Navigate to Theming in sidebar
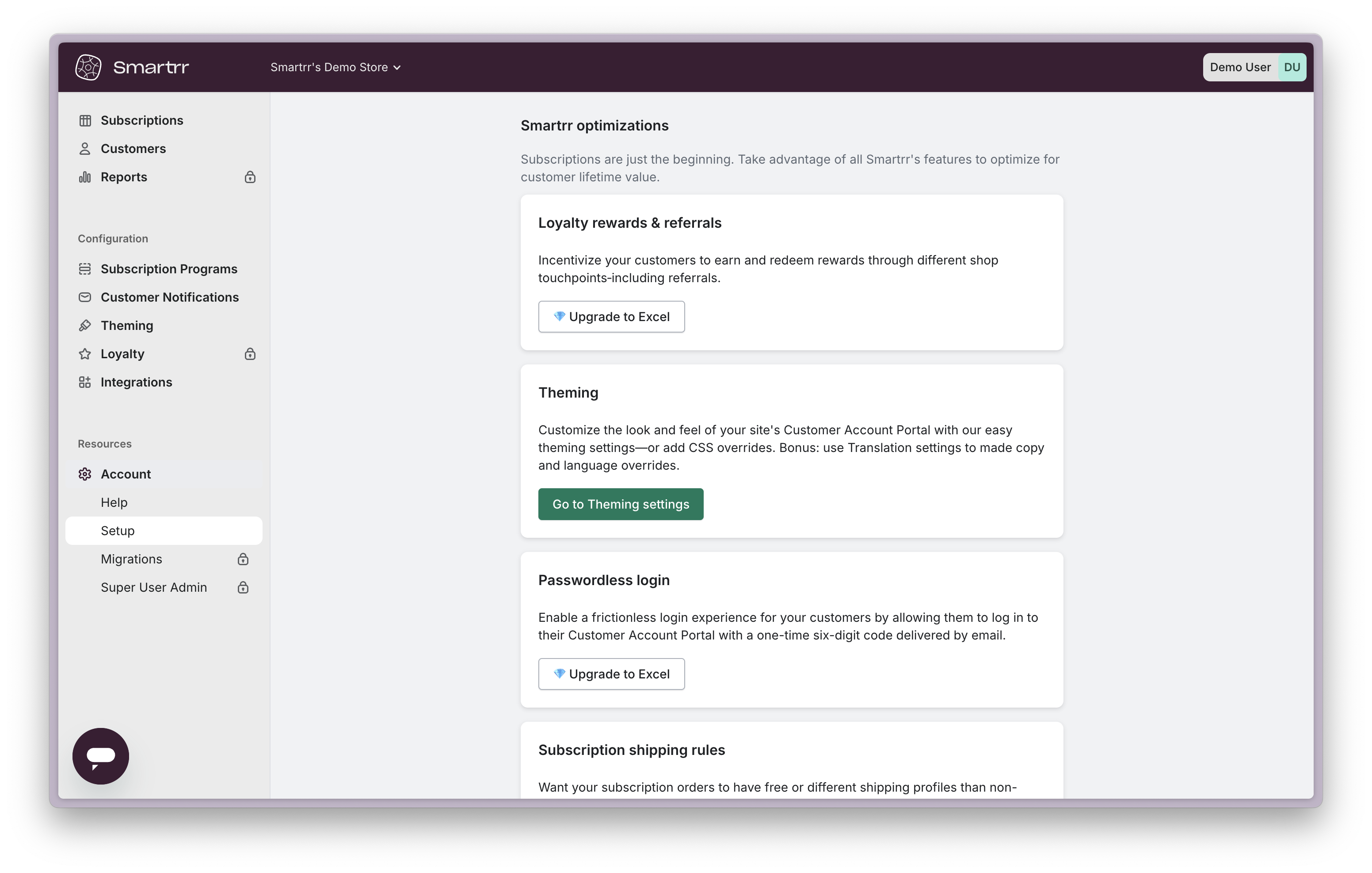This screenshot has height=873, width=1372. click(x=164, y=325)
